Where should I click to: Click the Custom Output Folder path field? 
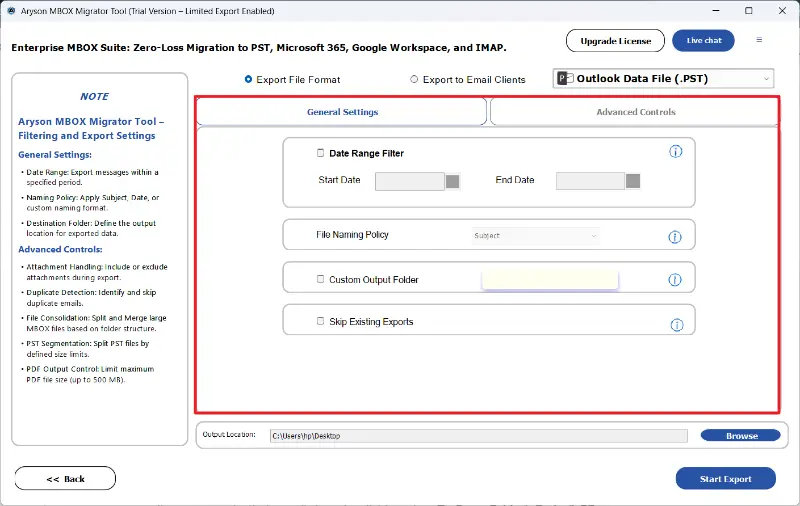click(x=550, y=280)
